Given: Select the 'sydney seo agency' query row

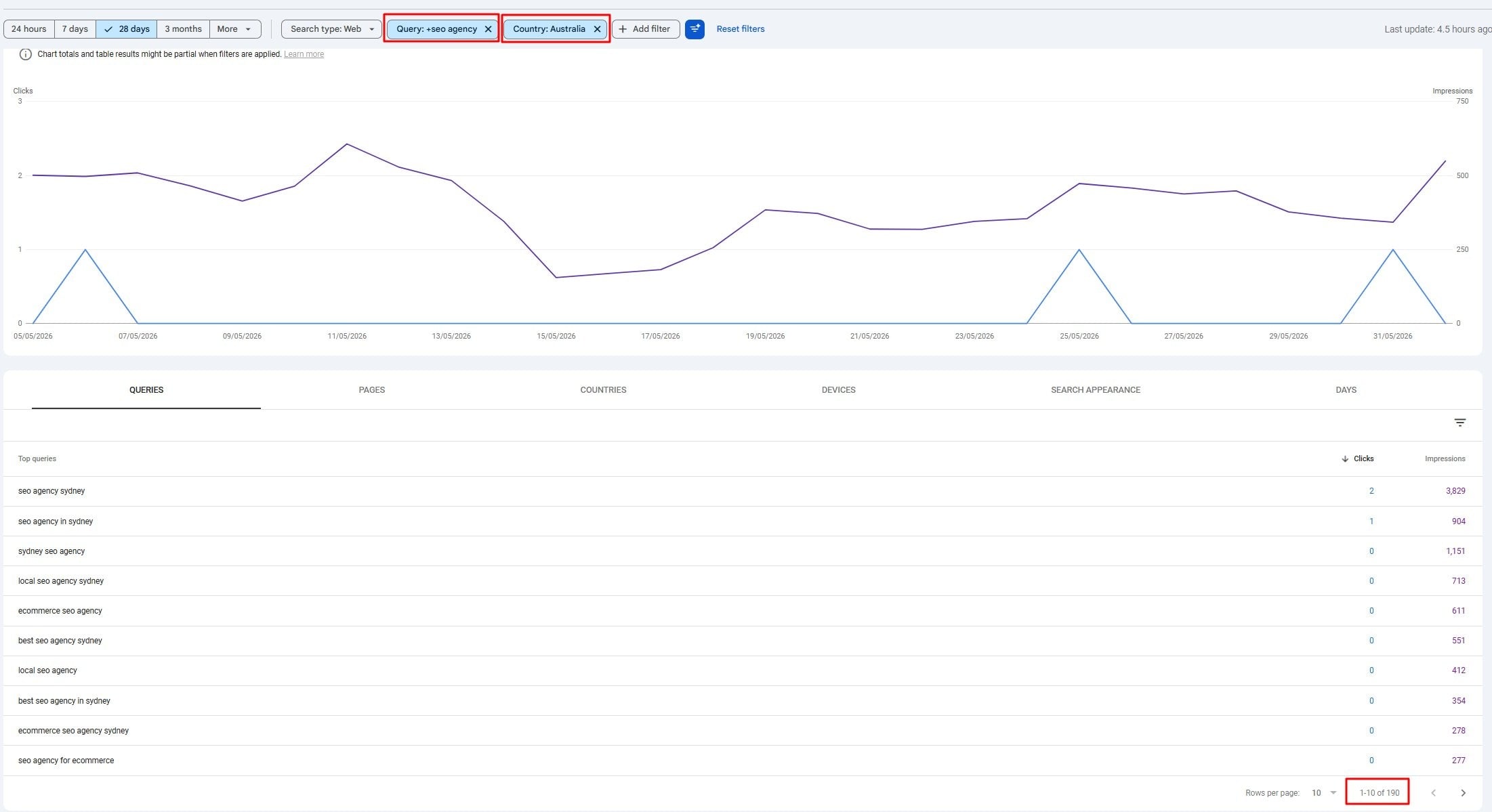Looking at the screenshot, I should pyautogui.click(x=742, y=551).
